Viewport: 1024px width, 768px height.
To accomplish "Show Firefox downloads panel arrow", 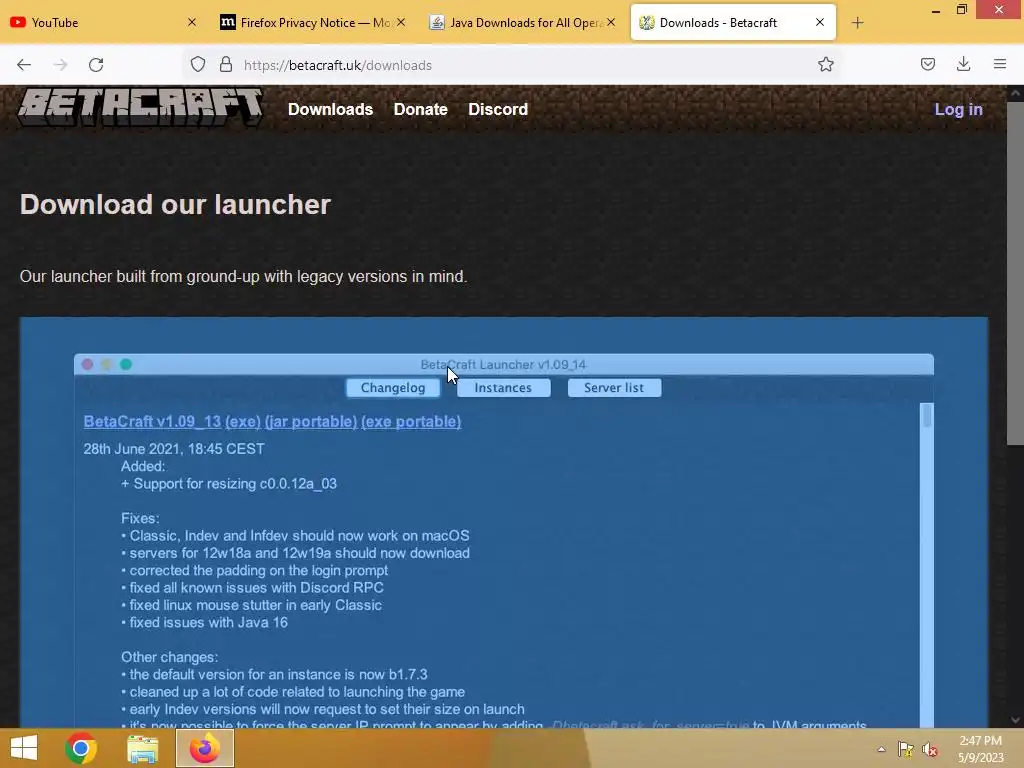I will coord(963,64).
